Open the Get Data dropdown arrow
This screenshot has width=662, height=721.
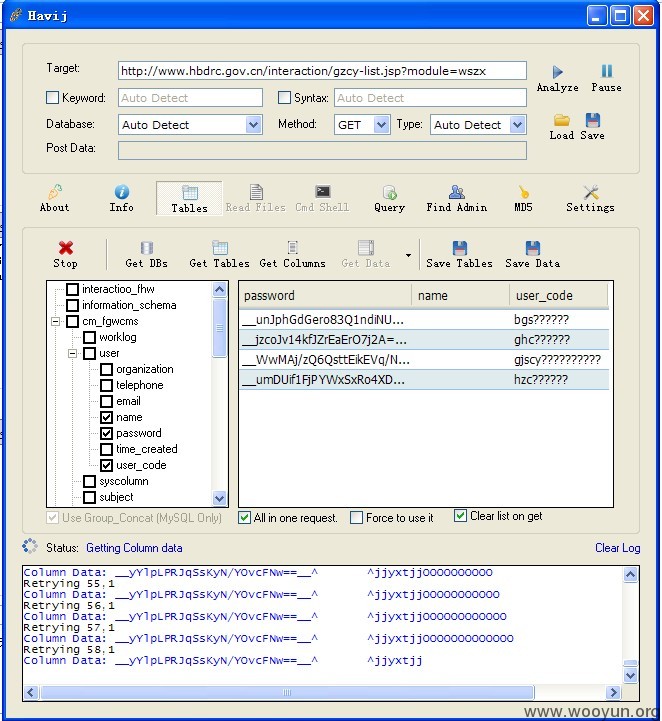[x=408, y=255]
